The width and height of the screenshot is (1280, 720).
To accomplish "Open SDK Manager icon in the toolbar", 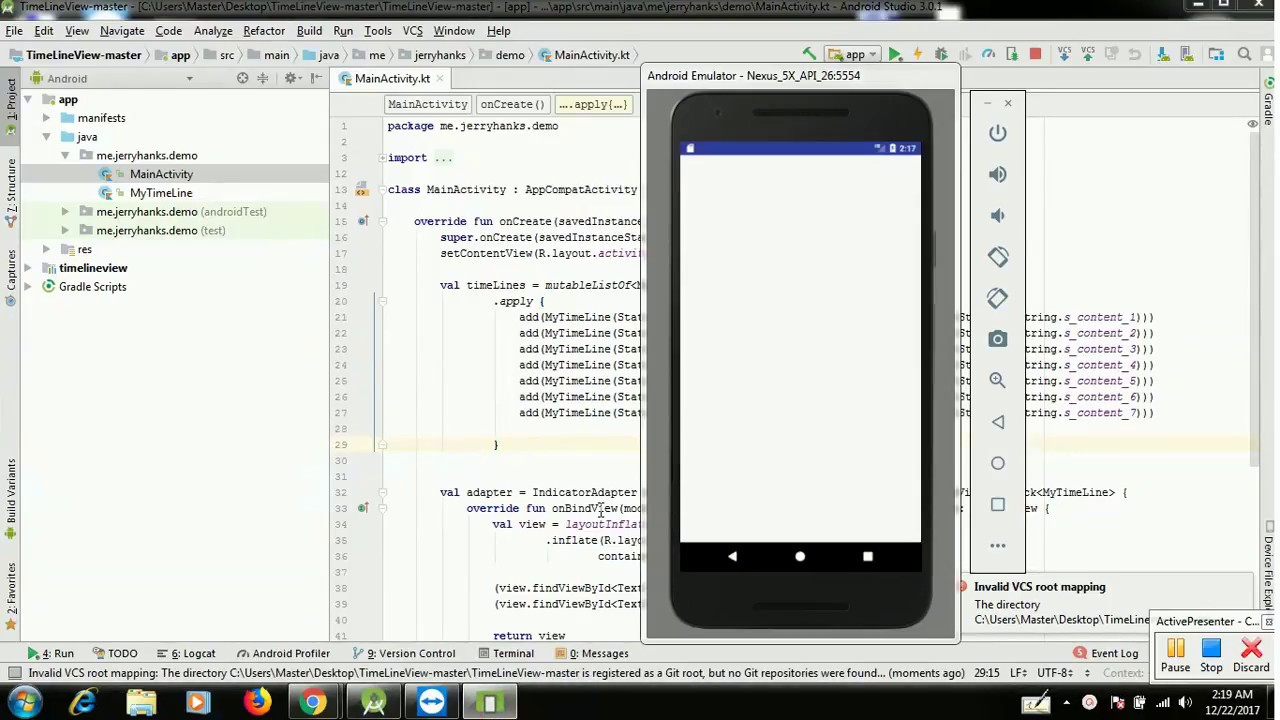I will click(x=1186, y=54).
